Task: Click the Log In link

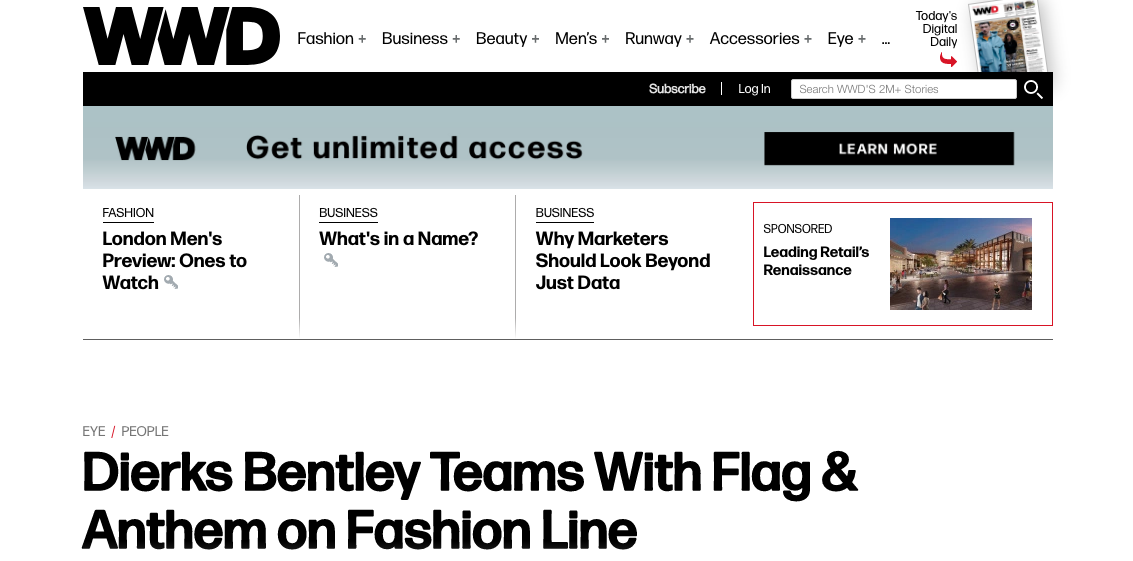Action: coord(754,89)
